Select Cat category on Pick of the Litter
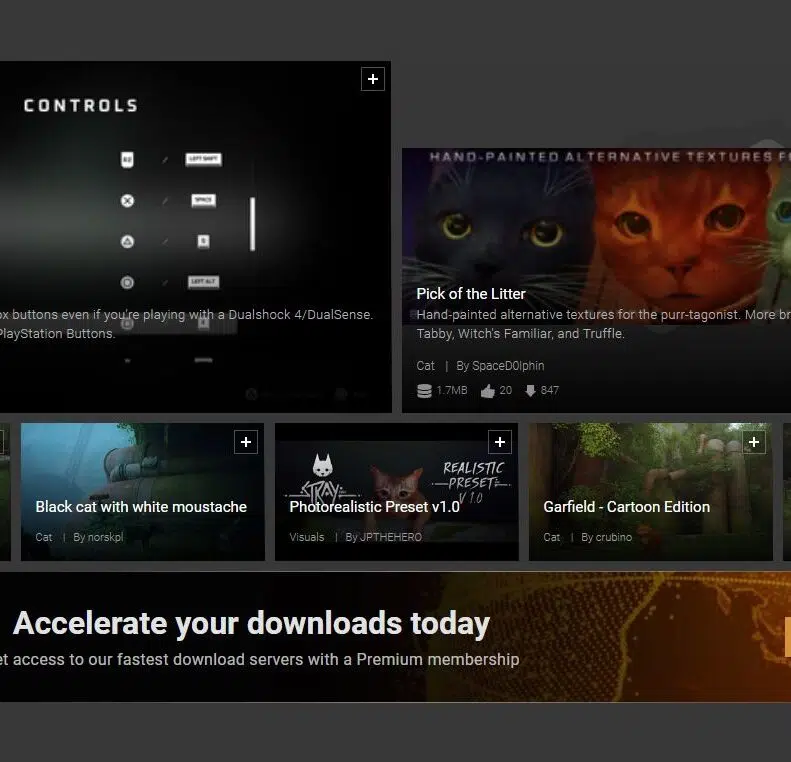This screenshot has height=762, width=791. coord(425,366)
